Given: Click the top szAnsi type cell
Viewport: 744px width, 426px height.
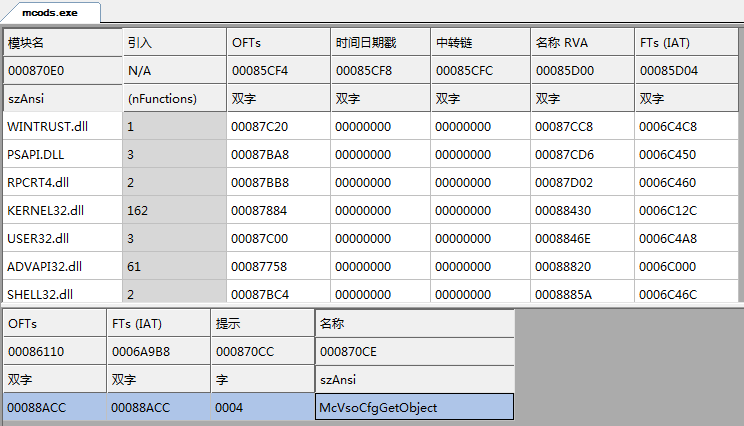Looking at the screenshot, I should (x=63, y=99).
